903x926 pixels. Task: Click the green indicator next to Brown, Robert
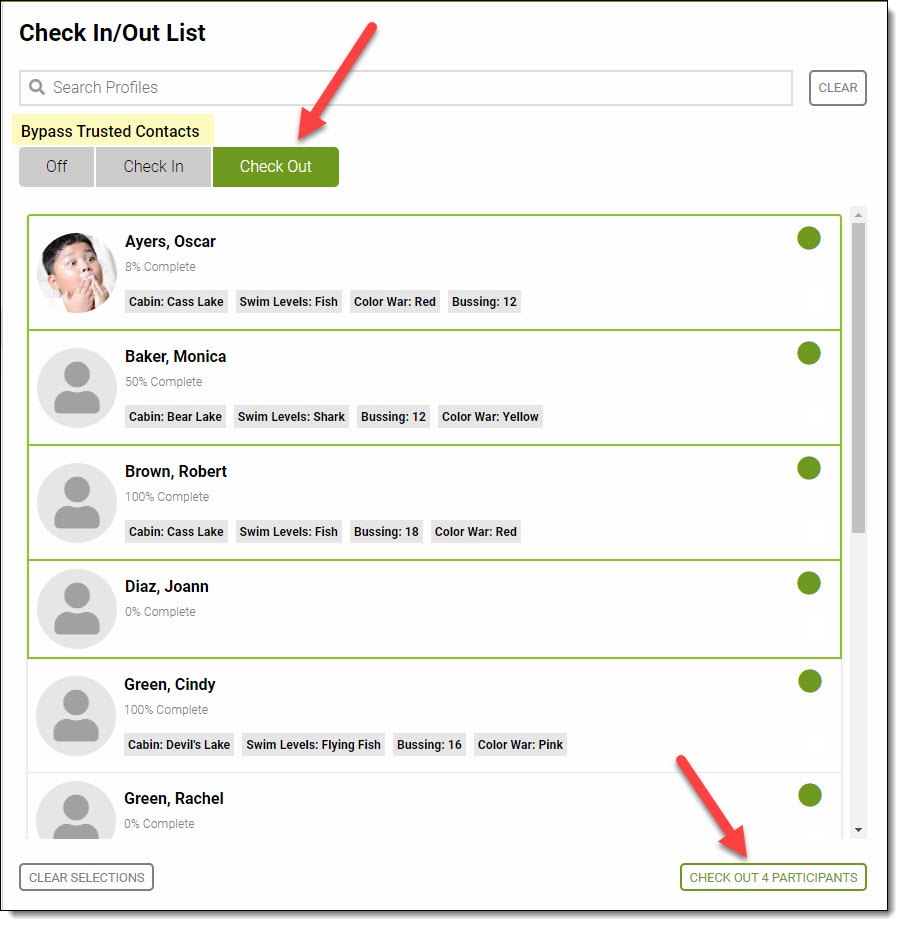pos(809,468)
